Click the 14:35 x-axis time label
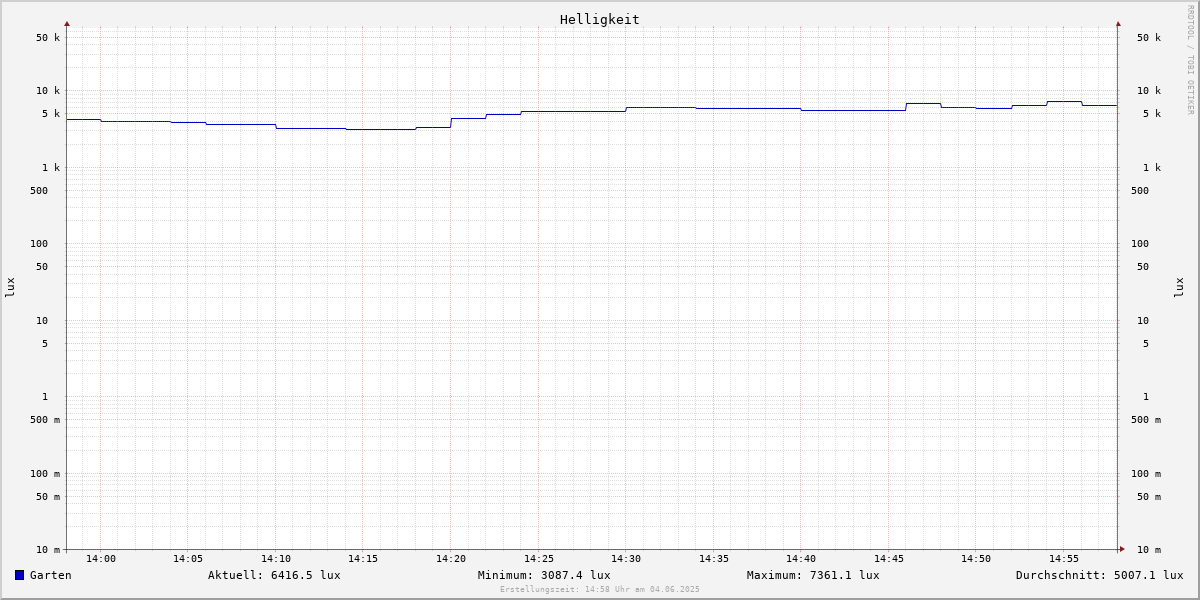The height and width of the screenshot is (600, 1200). 714,559
